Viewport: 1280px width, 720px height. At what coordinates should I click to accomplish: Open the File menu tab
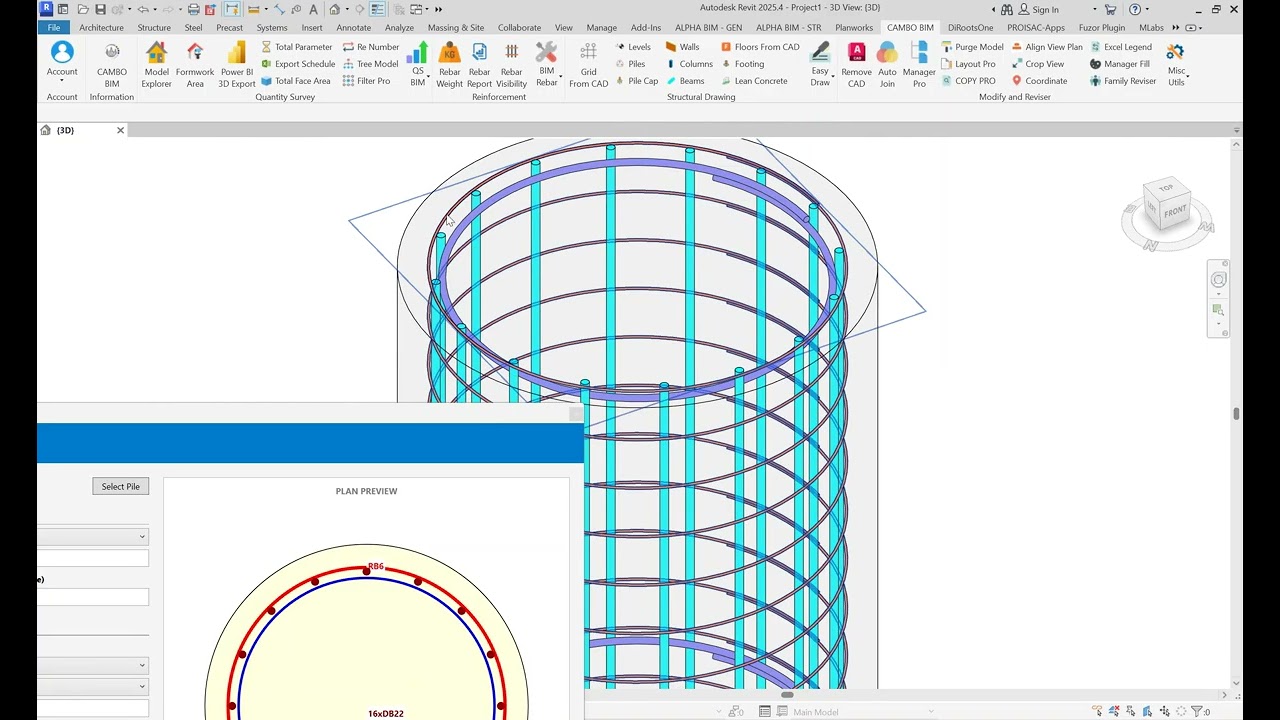54,27
